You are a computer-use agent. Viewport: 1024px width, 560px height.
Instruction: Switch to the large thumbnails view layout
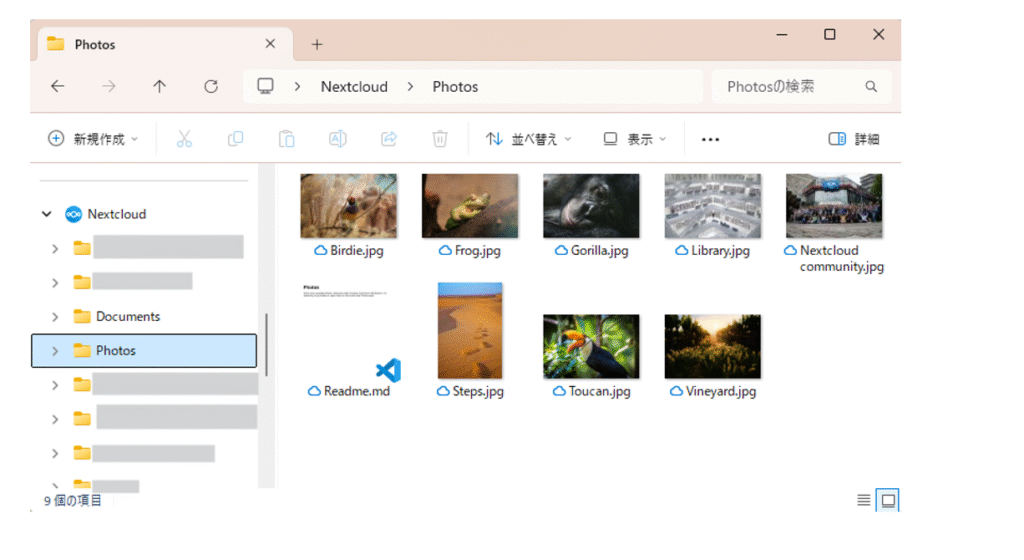click(x=887, y=499)
